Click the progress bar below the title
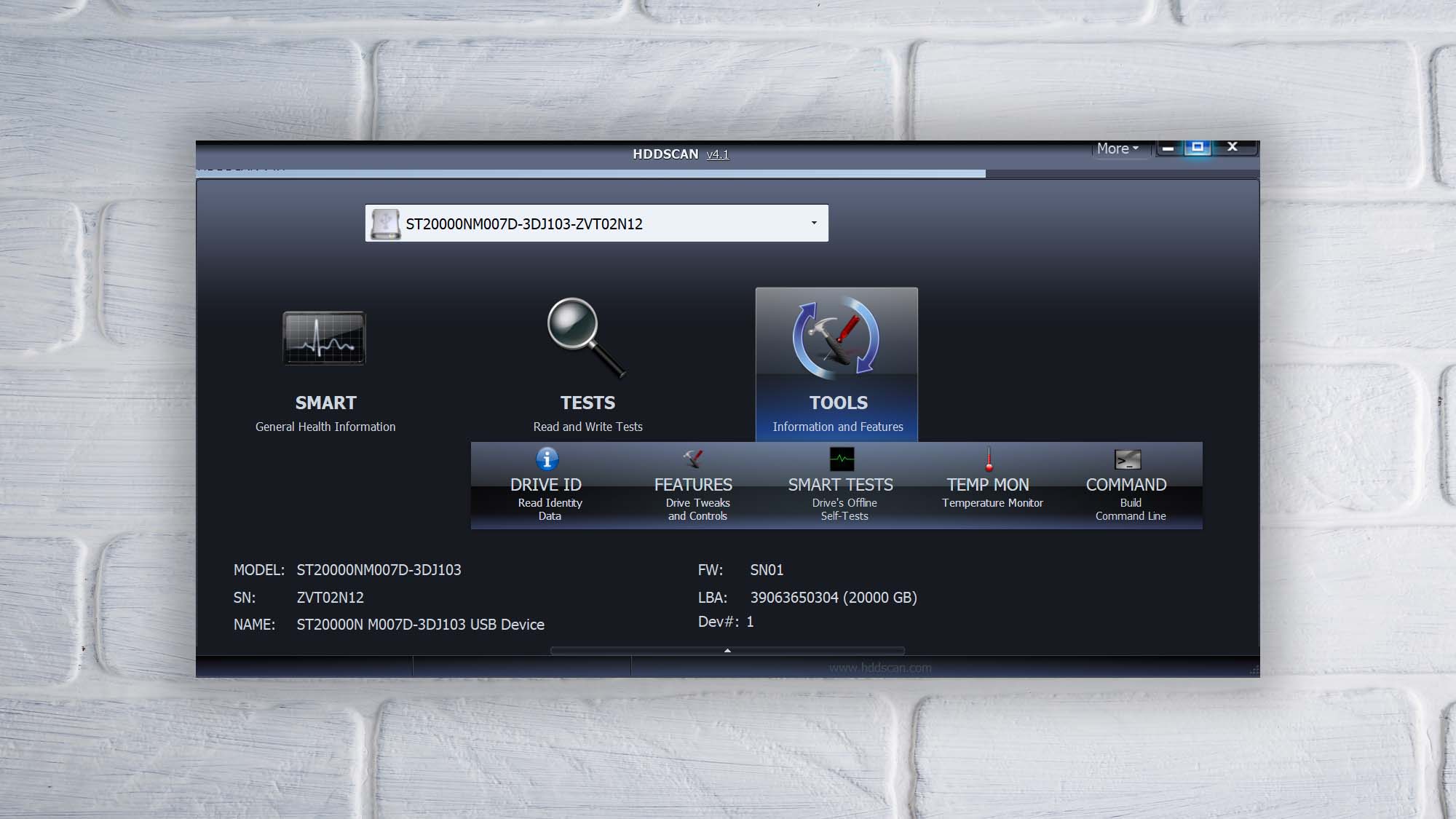 tap(590, 173)
